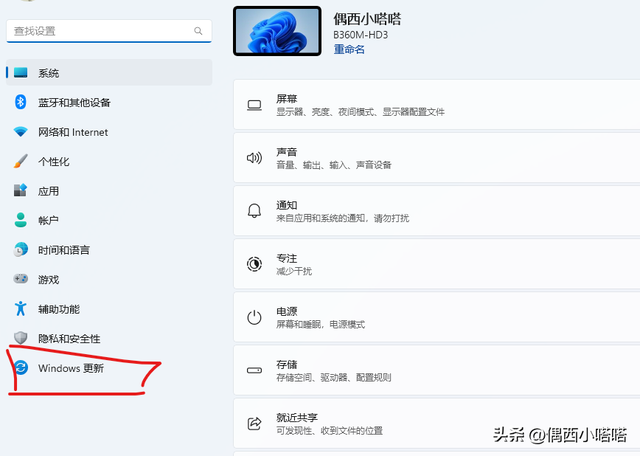
Task: Click the desktop wallpaper thumbnail
Action: pos(277,31)
